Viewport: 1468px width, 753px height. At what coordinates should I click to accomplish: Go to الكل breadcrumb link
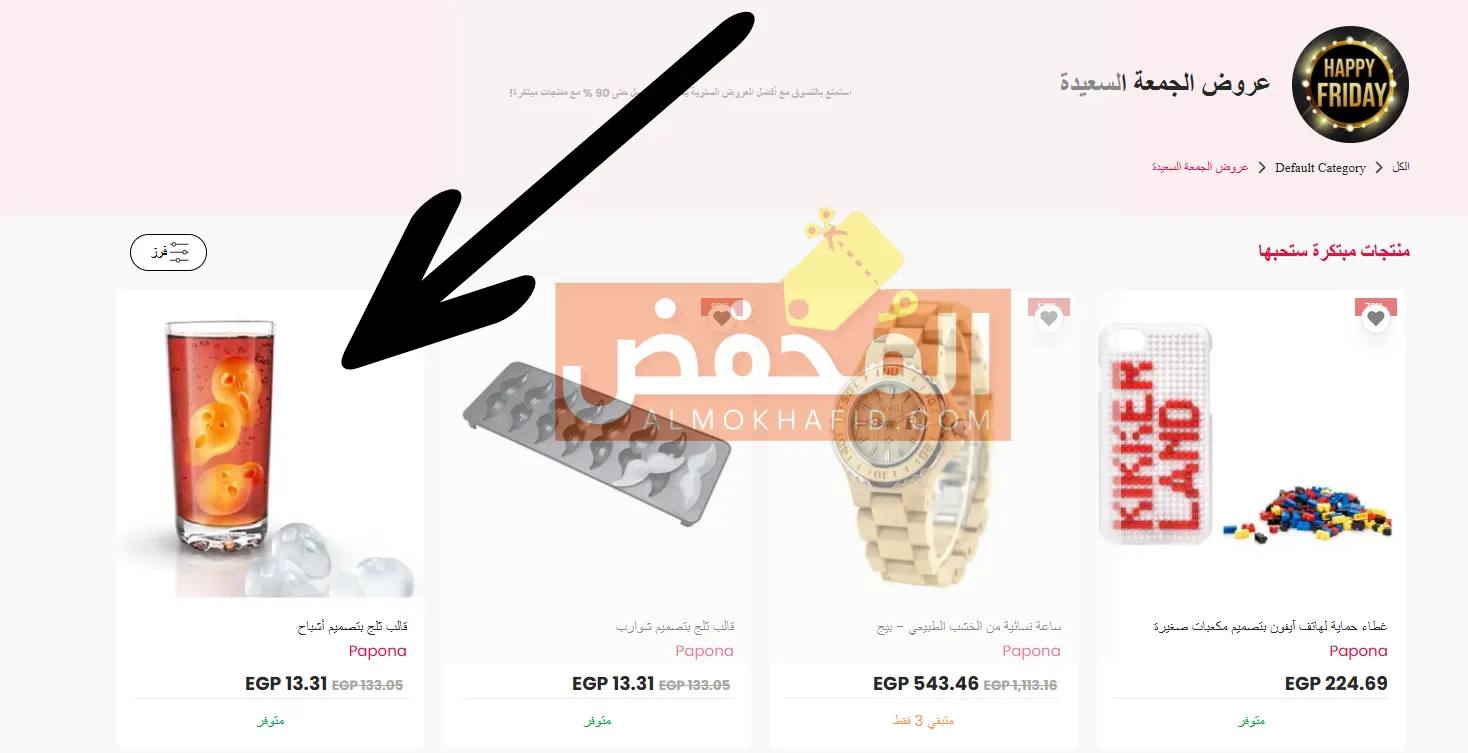1401,167
